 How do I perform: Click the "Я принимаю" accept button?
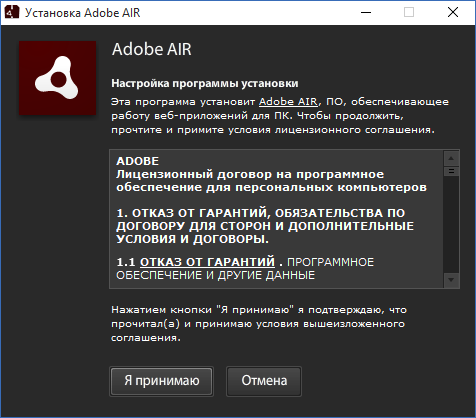[161, 381]
